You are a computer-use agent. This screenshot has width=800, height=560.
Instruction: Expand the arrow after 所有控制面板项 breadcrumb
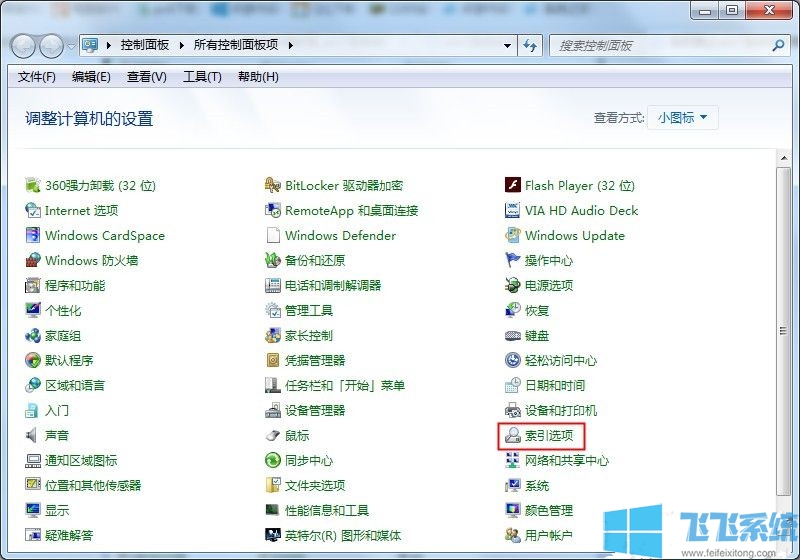pyautogui.click(x=290, y=45)
